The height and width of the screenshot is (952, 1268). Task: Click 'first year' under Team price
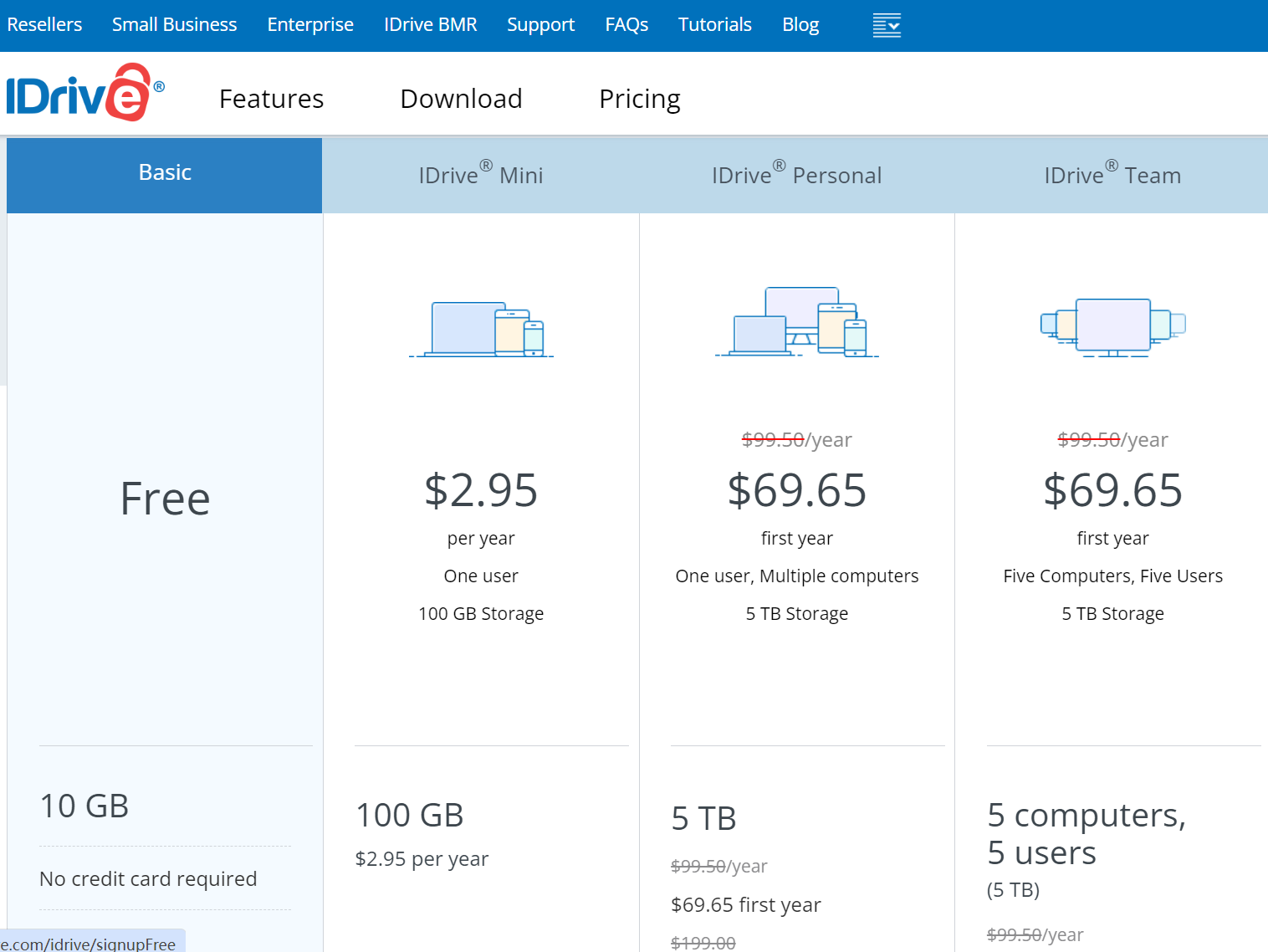point(1113,538)
